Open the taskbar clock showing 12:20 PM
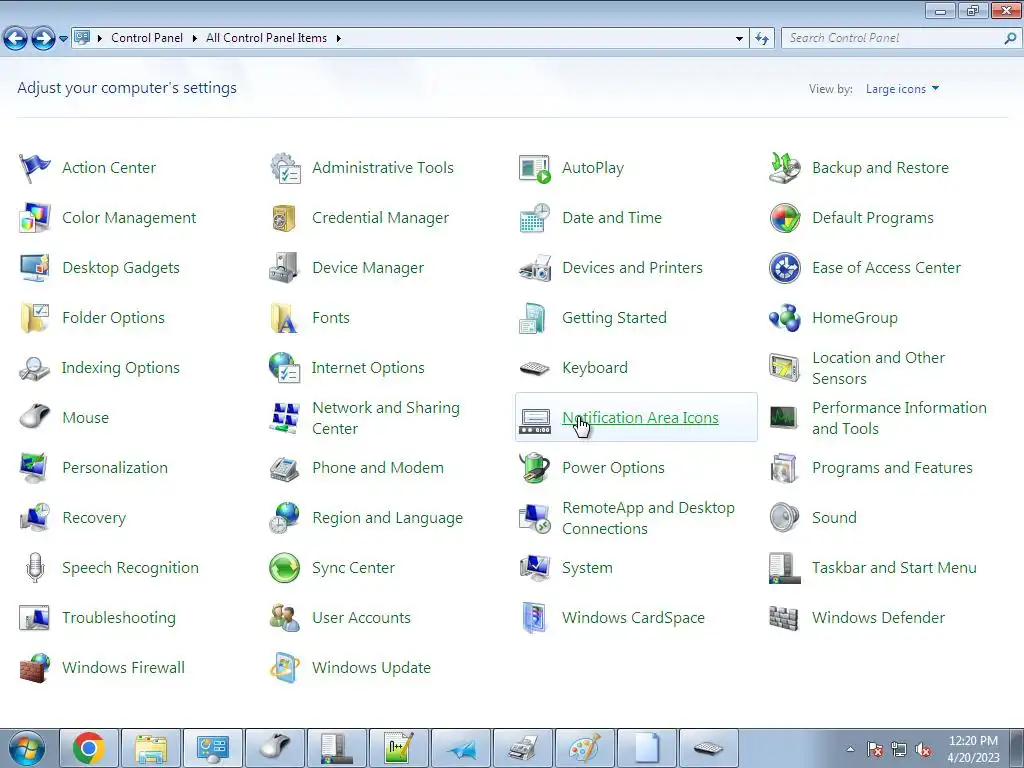 pyautogui.click(x=973, y=749)
